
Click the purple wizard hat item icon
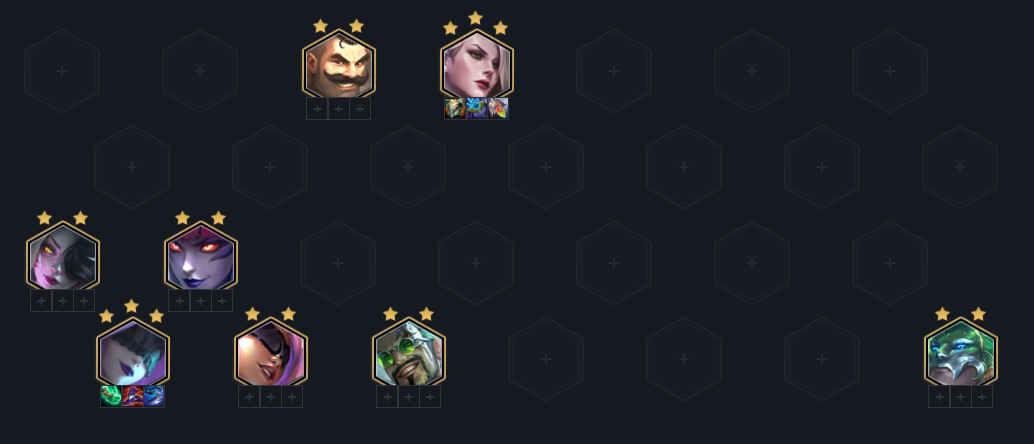click(x=133, y=396)
